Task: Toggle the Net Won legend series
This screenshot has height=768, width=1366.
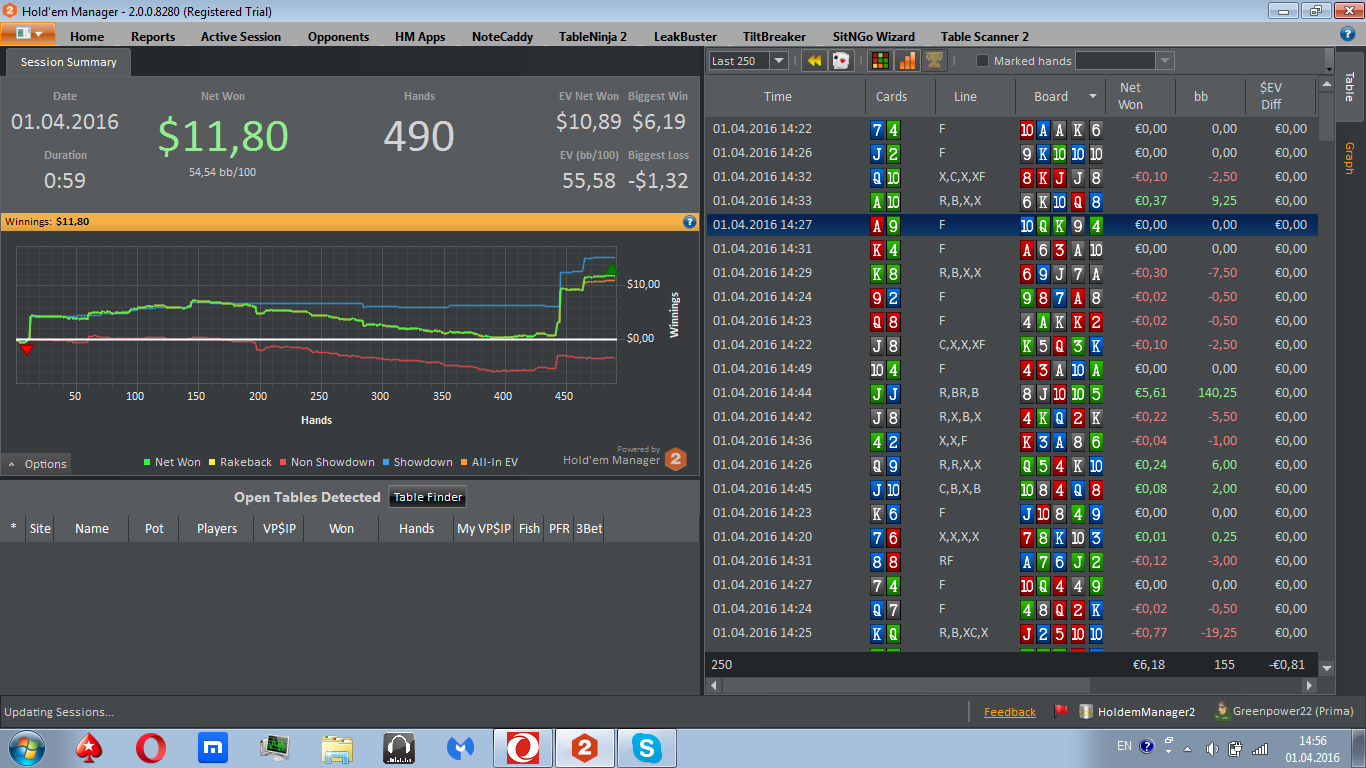Action: pyautogui.click(x=172, y=462)
